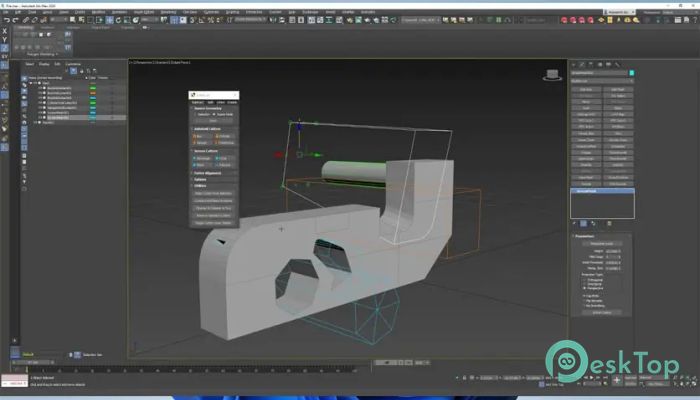Screen dimensions: 700x400
Task: Activate the Select and Rotate tool
Action: [x=118, y=20]
